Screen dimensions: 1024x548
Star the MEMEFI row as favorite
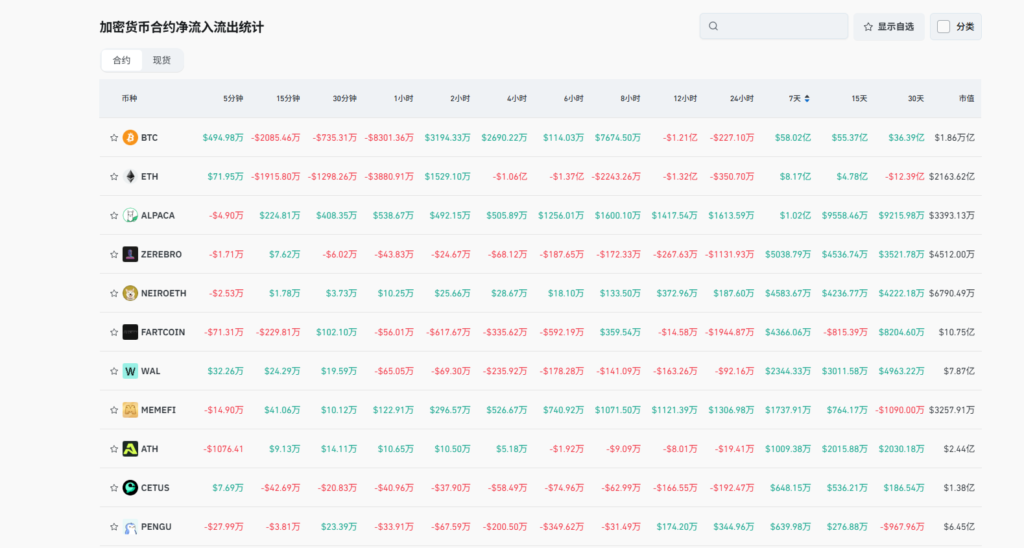tap(114, 410)
